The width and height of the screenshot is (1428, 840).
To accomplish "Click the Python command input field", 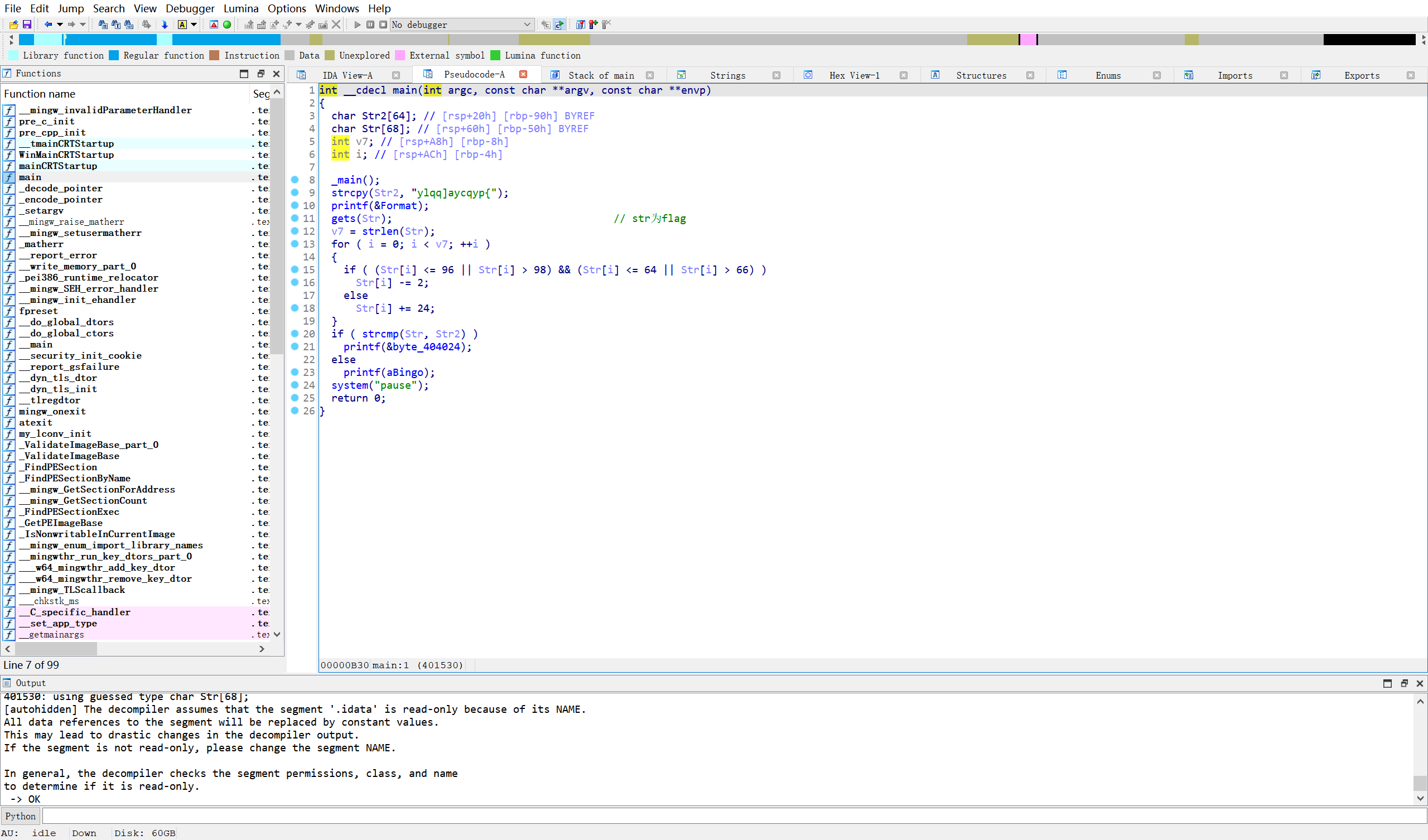I will point(734,816).
